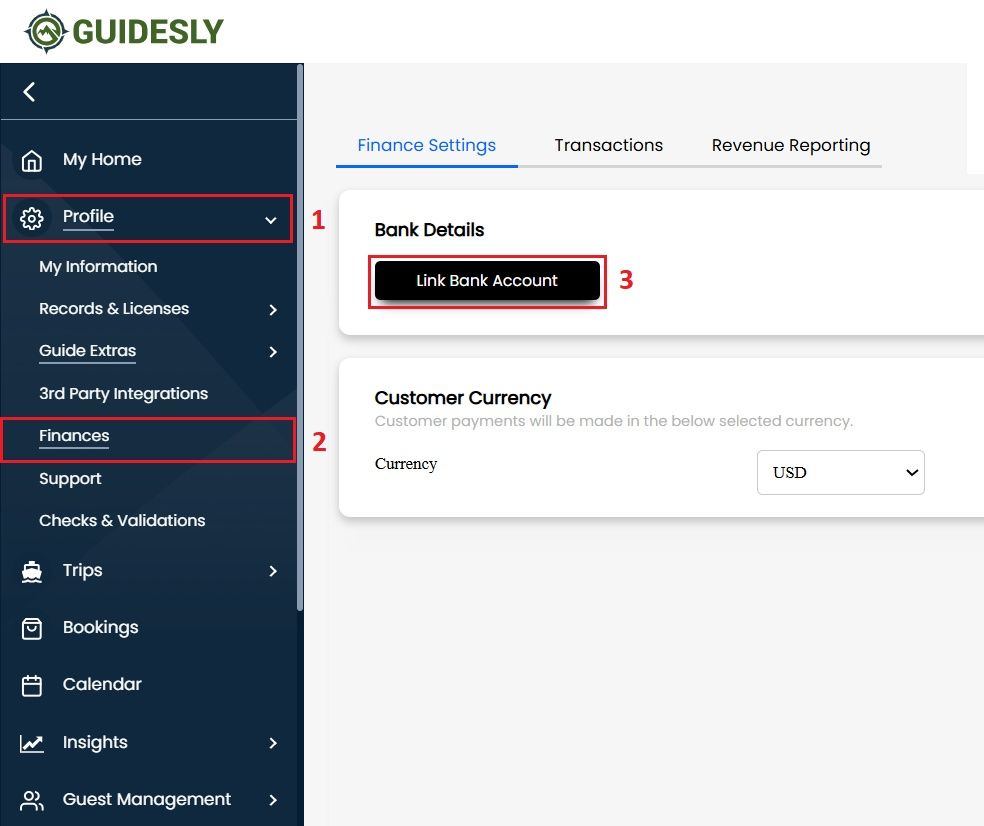Open 3rd Party Integrations page
This screenshot has height=826, width=984.
pyautogui.click(x=123, y=394)
